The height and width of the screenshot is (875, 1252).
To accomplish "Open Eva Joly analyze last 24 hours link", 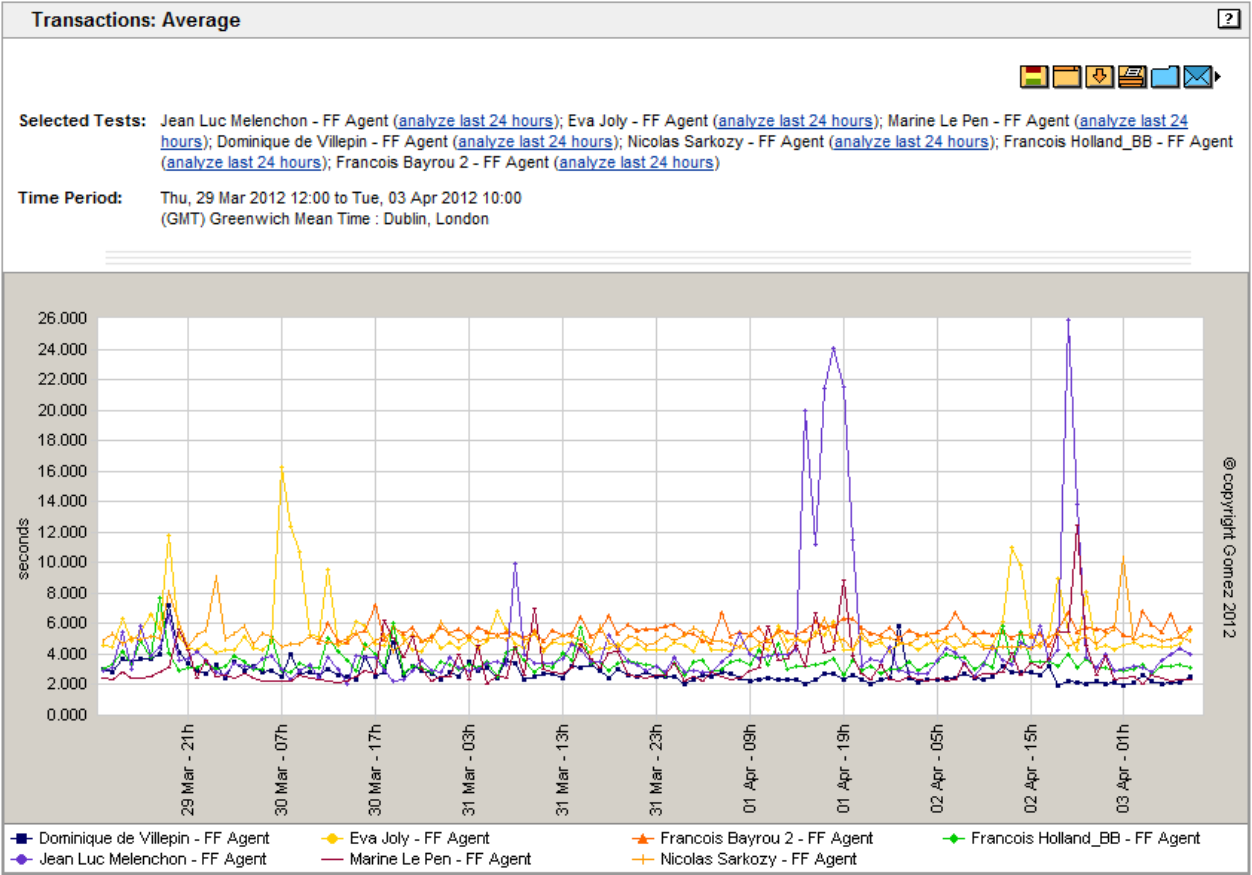I will tap(796, 120).
